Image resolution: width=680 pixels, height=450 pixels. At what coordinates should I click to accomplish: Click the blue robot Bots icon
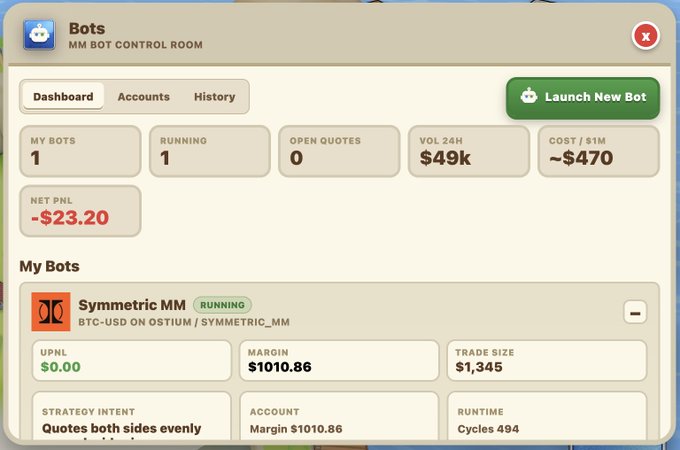point(39,35)
